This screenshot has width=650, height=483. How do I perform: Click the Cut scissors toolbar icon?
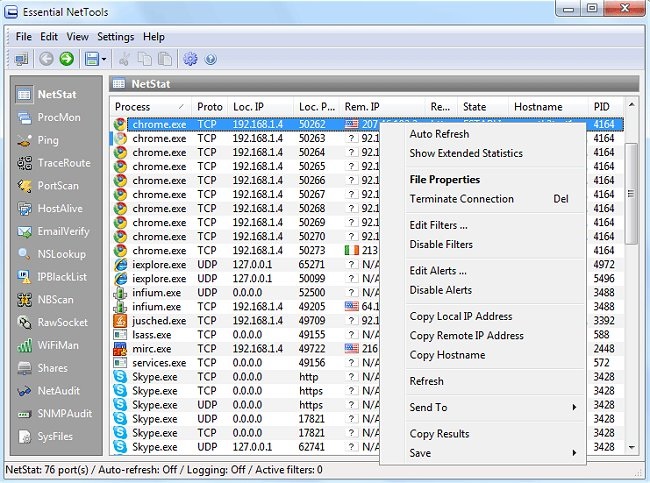click(124, 59)
